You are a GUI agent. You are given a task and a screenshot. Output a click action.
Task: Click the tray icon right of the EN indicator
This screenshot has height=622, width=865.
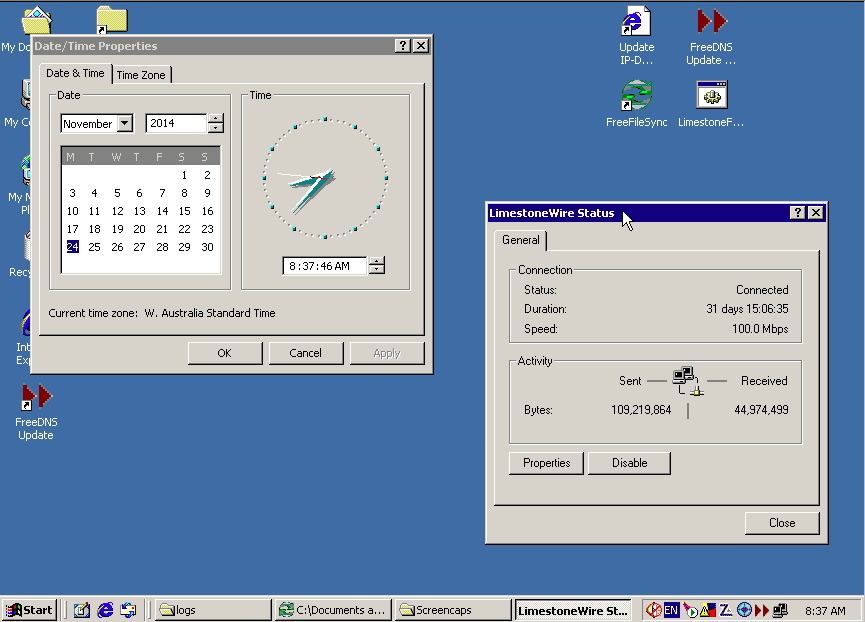(690, 610)
